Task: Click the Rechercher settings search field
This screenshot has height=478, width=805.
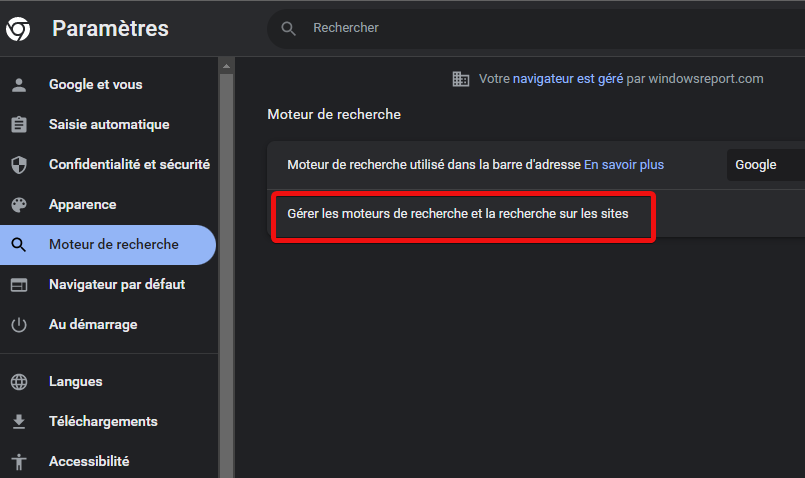Action: coord(536,28)
